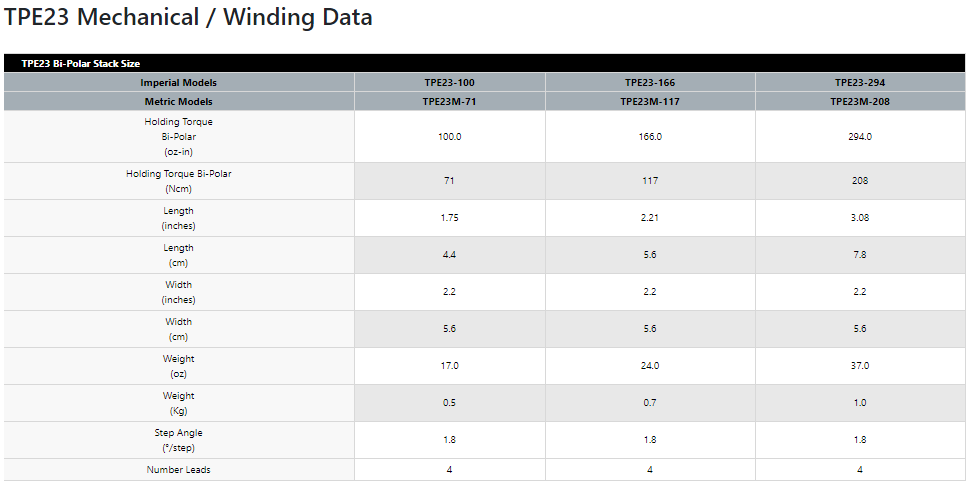Click the 117 Ncm holding torque value
This screenshot has height=483, width=971.
[650, 181]
